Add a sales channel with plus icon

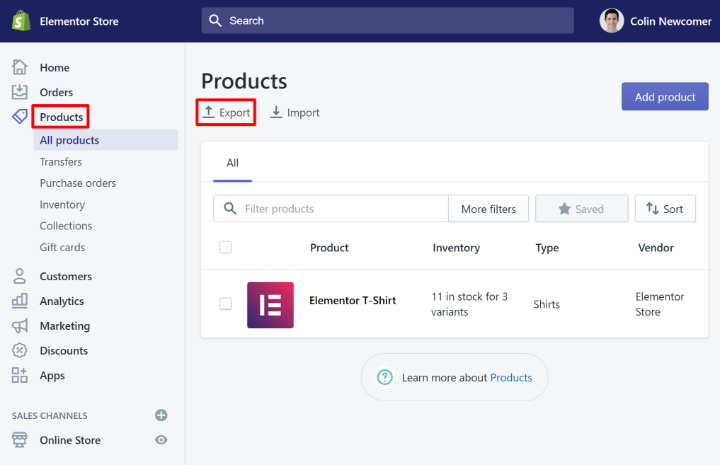[161, 415]
